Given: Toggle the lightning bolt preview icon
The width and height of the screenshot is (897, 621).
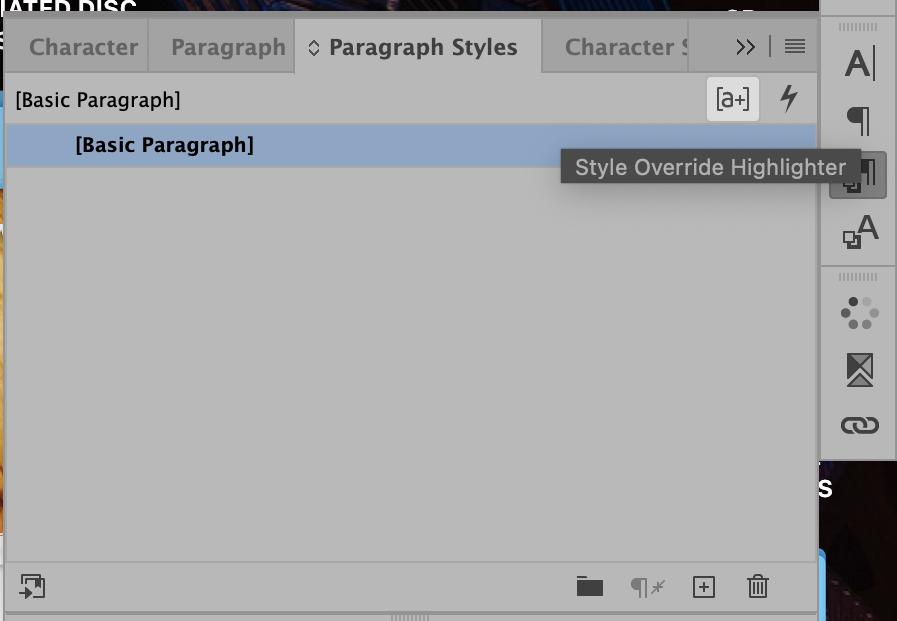Looking at the screenshot, I should pyautogui.click(x=790, y=99).
